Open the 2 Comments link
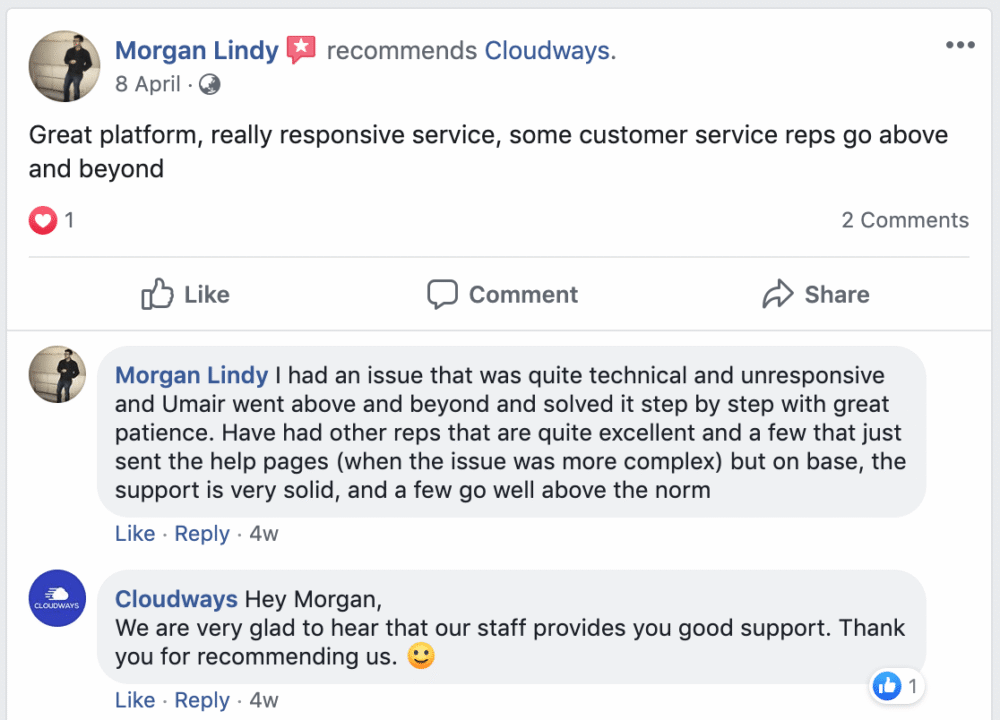 pyautogui.click(x=905, y=220)
